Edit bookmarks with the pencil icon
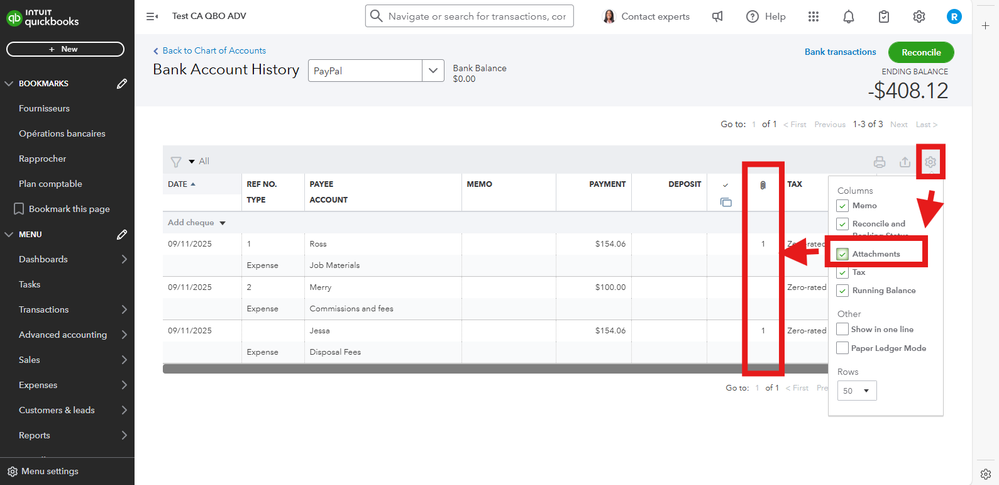Screen dimensions: 999x485 point(122,83)
